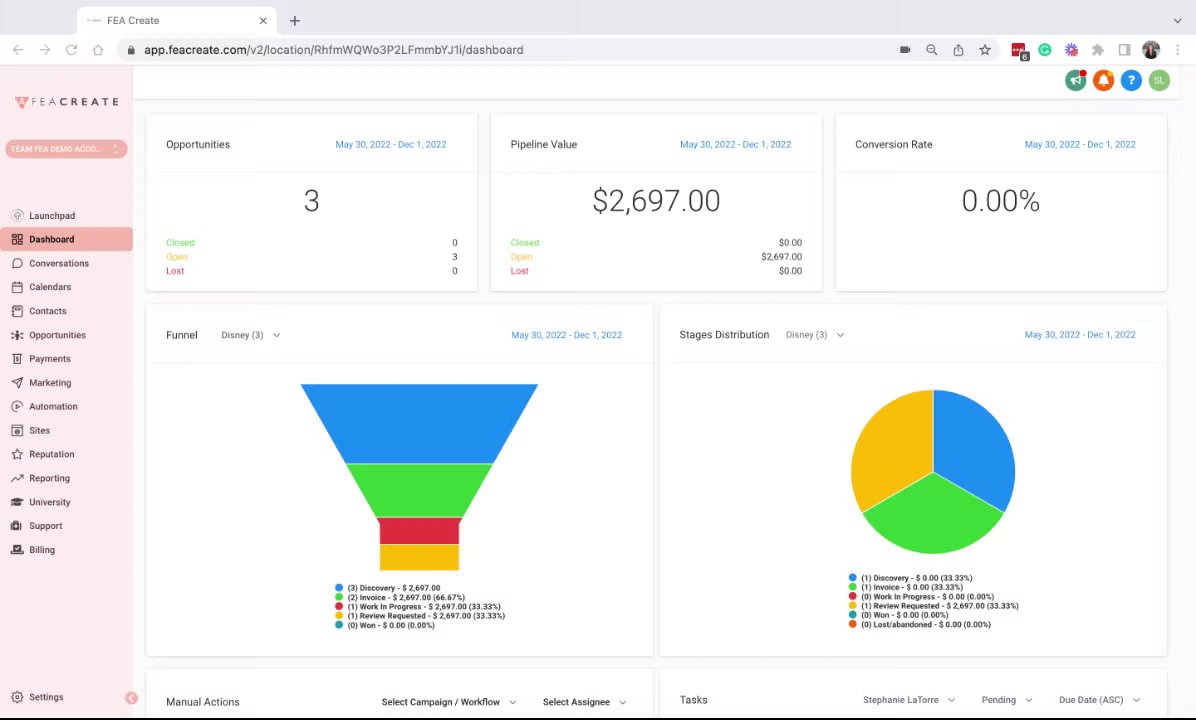Open the SL user avatar menu
Viewport: 1196px width, 720px height.
(x=1159, y=80)
